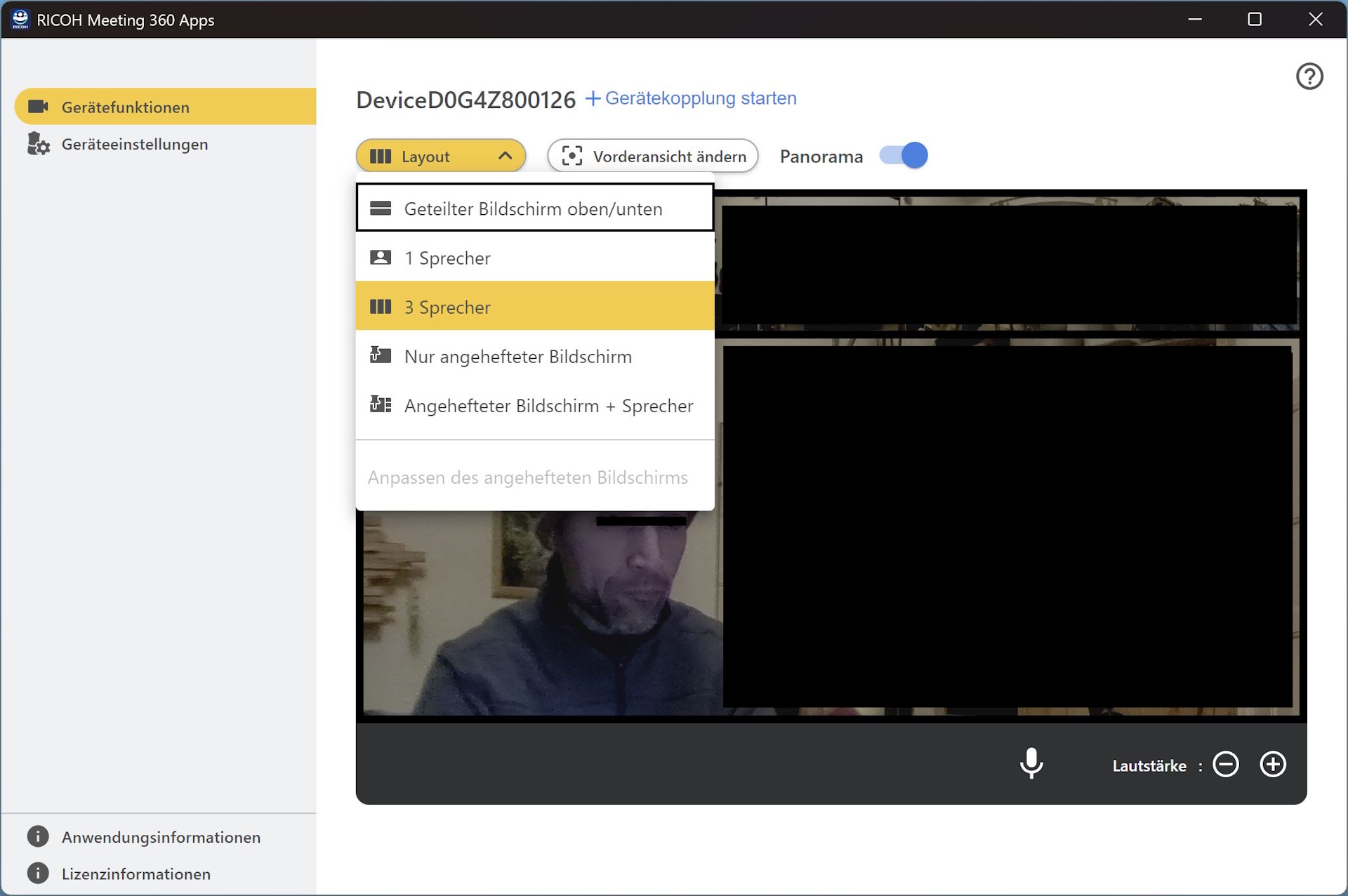1348x896 pixels.
Task: Mute the microphone icon
Action: (1031, 763)
